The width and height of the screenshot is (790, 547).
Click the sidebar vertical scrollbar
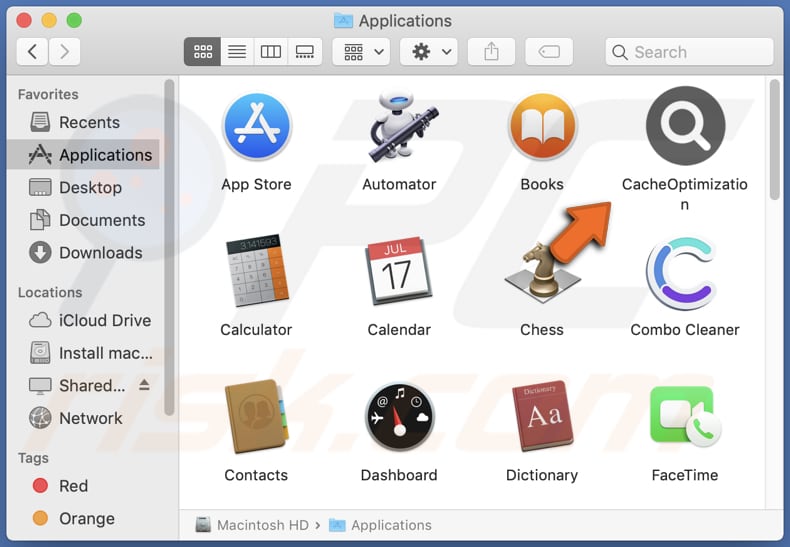[x=169, y=247]
